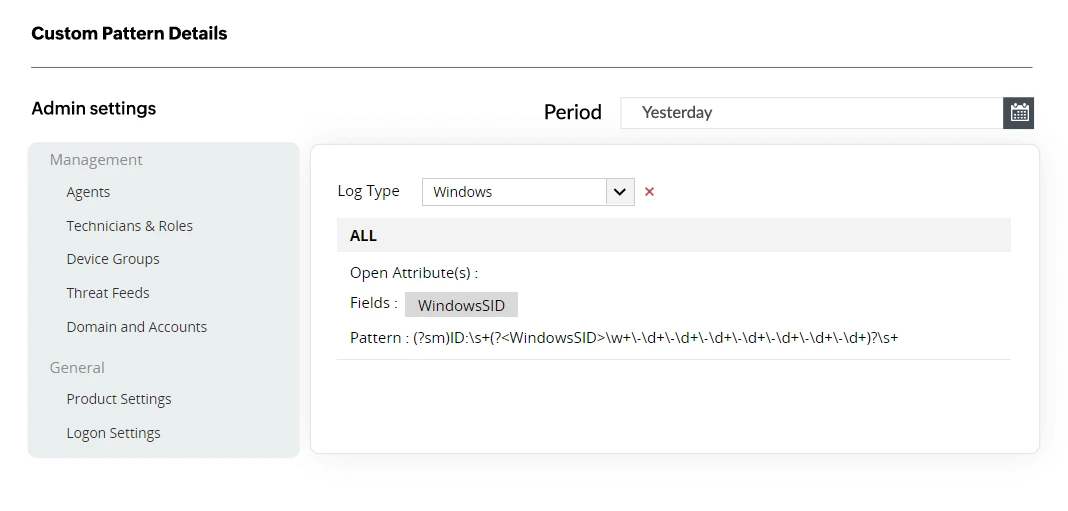
Task: Open Product Settings page
Action: click(x=119, y=399)
